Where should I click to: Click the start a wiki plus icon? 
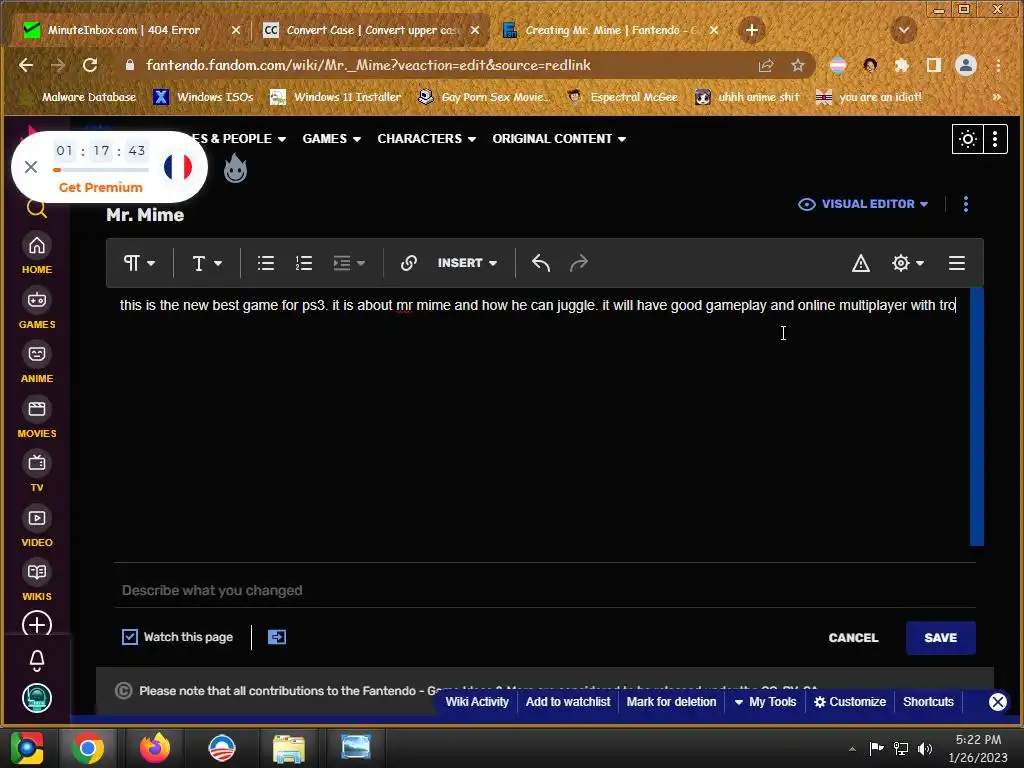[37, 624]
